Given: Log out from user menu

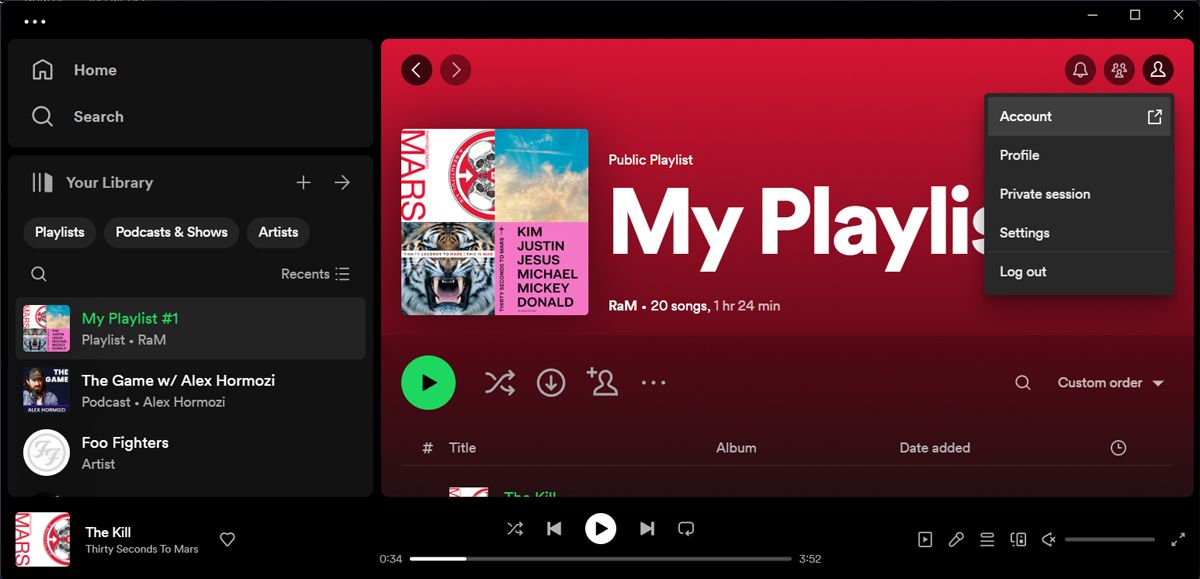Looking at the screenshot, I should (x=1079, y=272).
